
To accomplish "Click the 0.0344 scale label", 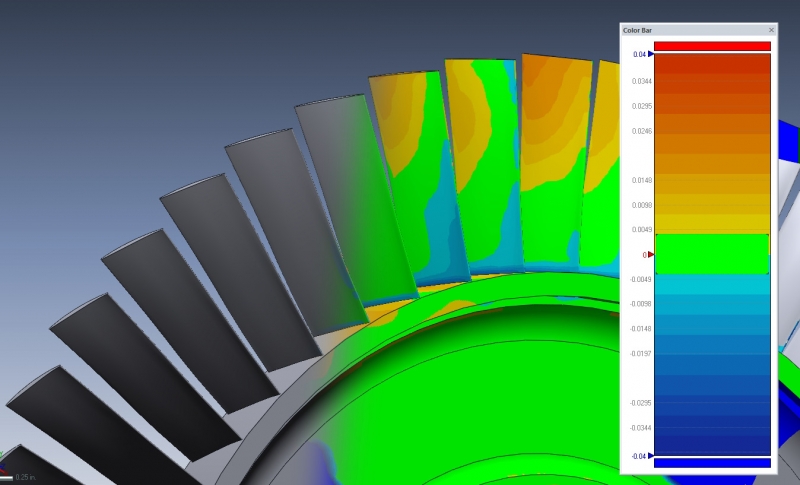I will click(x=639, y=81).
